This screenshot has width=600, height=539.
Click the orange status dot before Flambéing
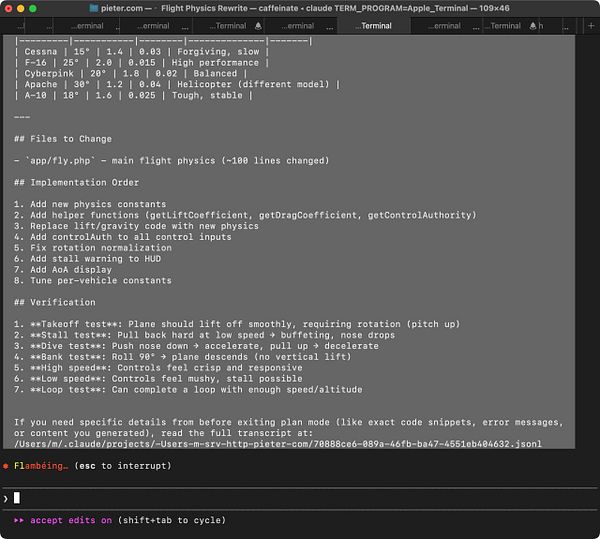click(6, 466)
